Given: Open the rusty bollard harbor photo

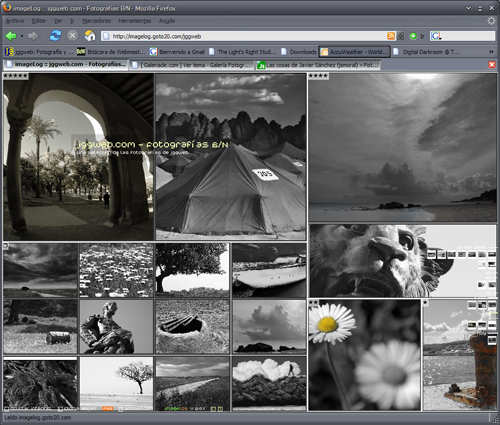Looking at the screenshot, I should (460, 355).
